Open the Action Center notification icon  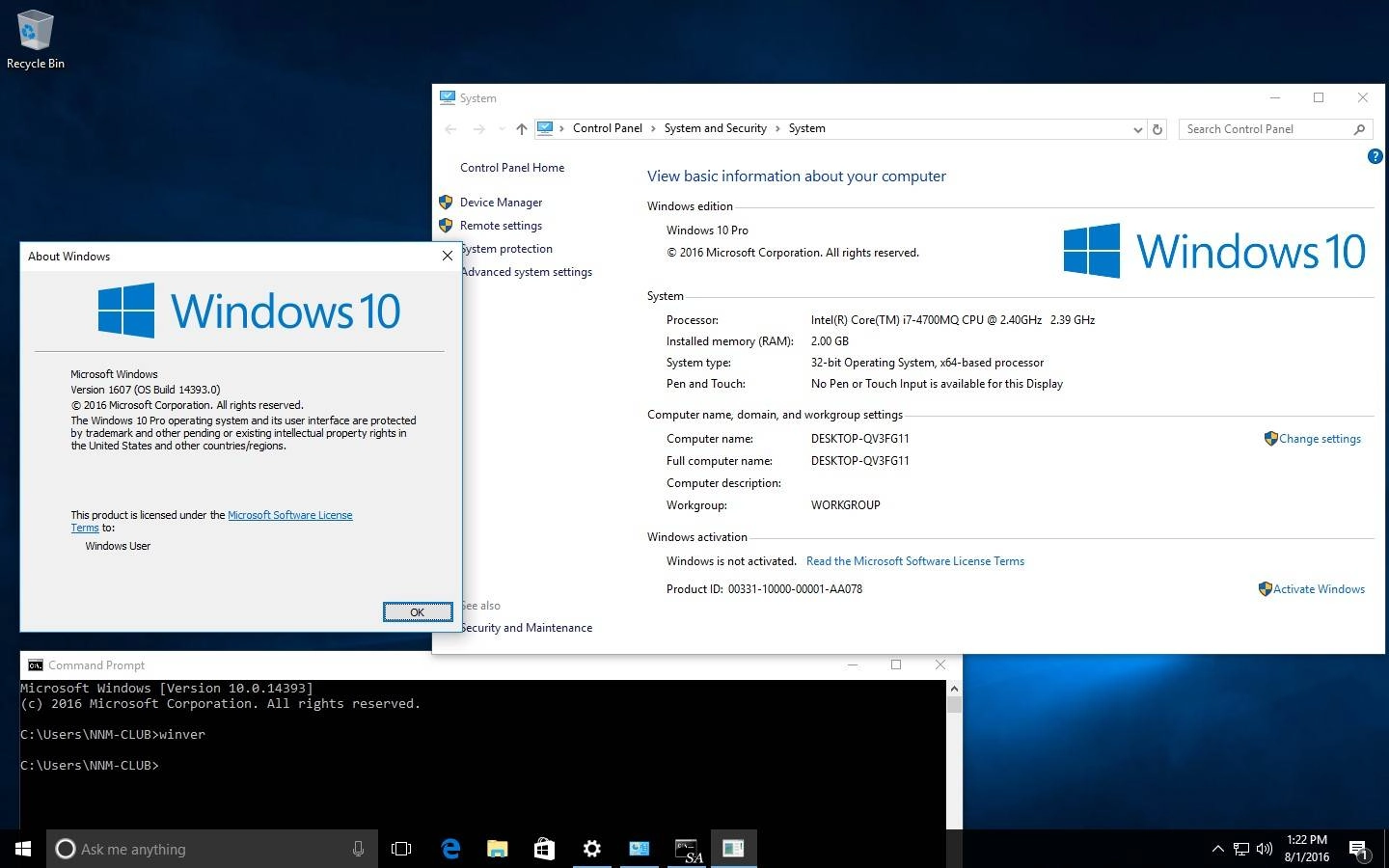point(1359,850)
